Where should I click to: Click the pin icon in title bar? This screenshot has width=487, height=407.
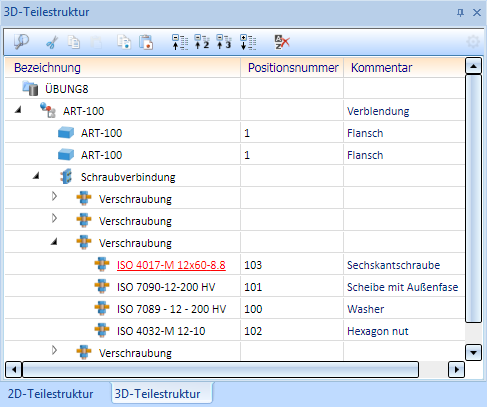tap(460, 13)
